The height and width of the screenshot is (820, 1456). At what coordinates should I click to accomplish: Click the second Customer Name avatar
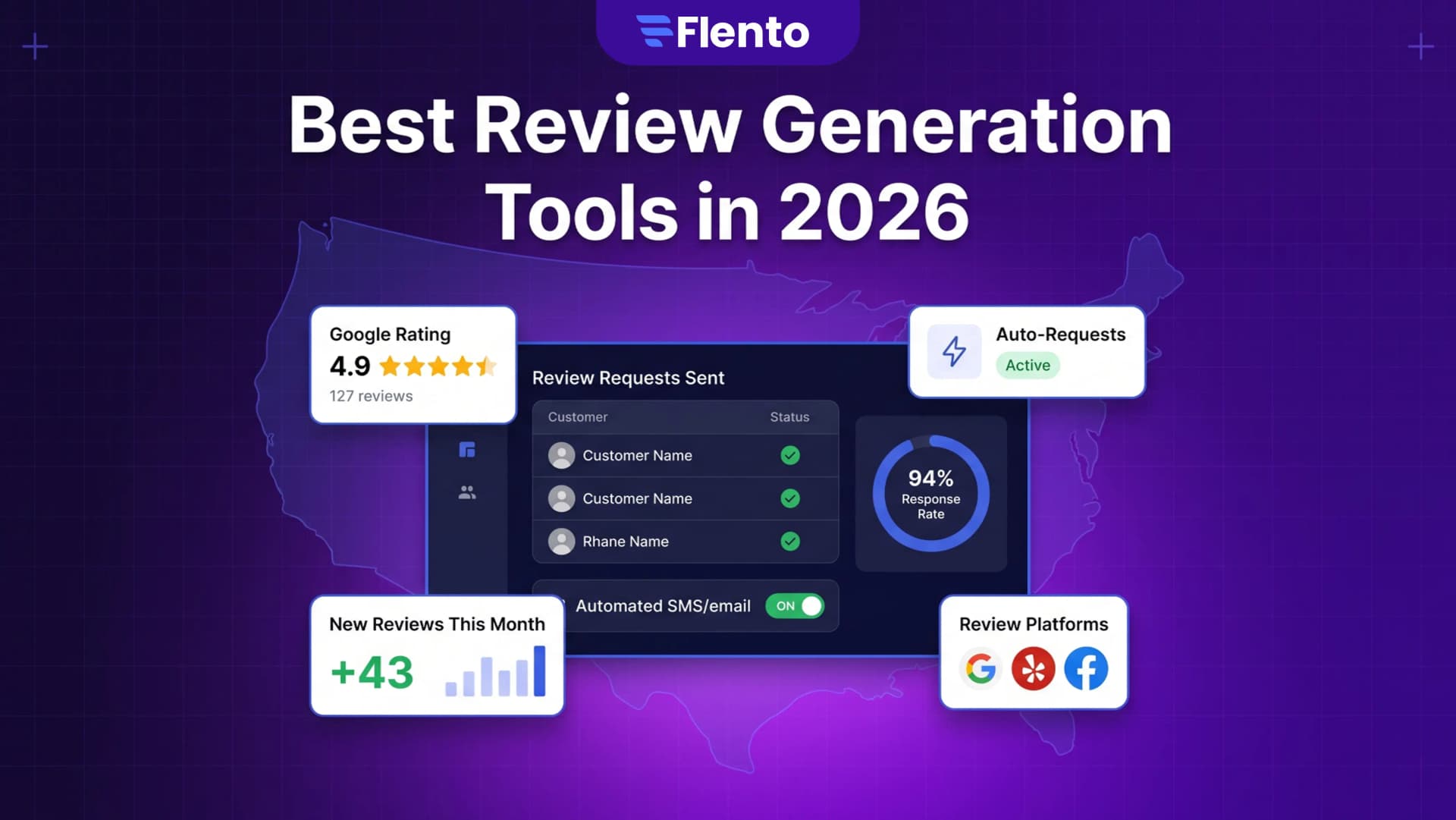561,498
